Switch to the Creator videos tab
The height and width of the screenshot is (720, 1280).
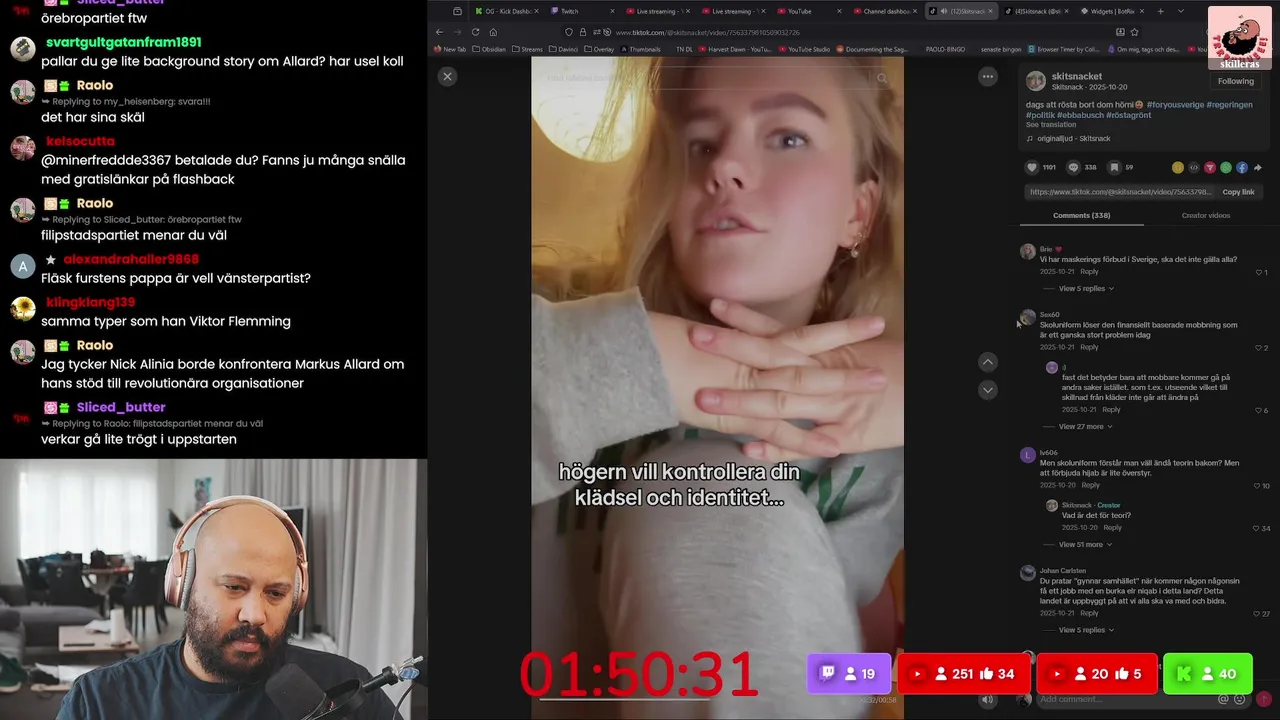1205,215
